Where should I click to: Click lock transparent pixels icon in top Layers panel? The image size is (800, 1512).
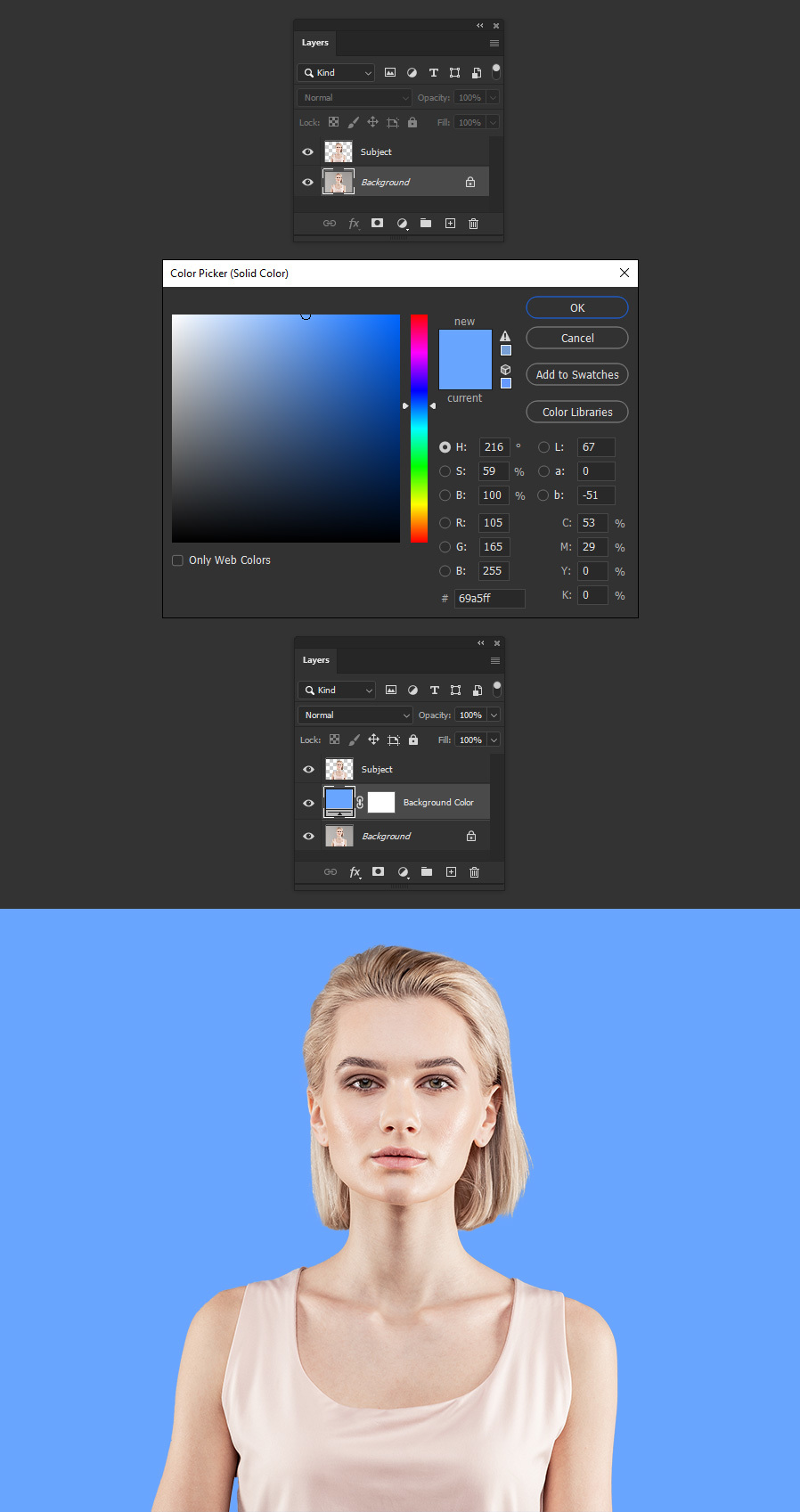click(x=333, y=122)
